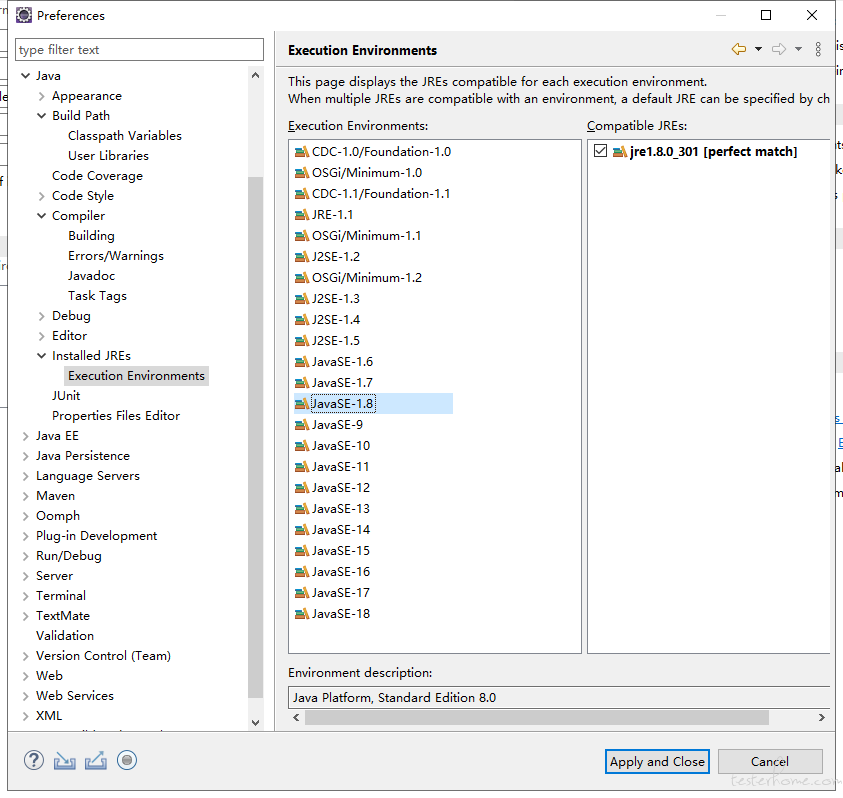Click the tree scrollbar up arrow
The width and height of the screenshot is (843, 798).
pos(255,76)
